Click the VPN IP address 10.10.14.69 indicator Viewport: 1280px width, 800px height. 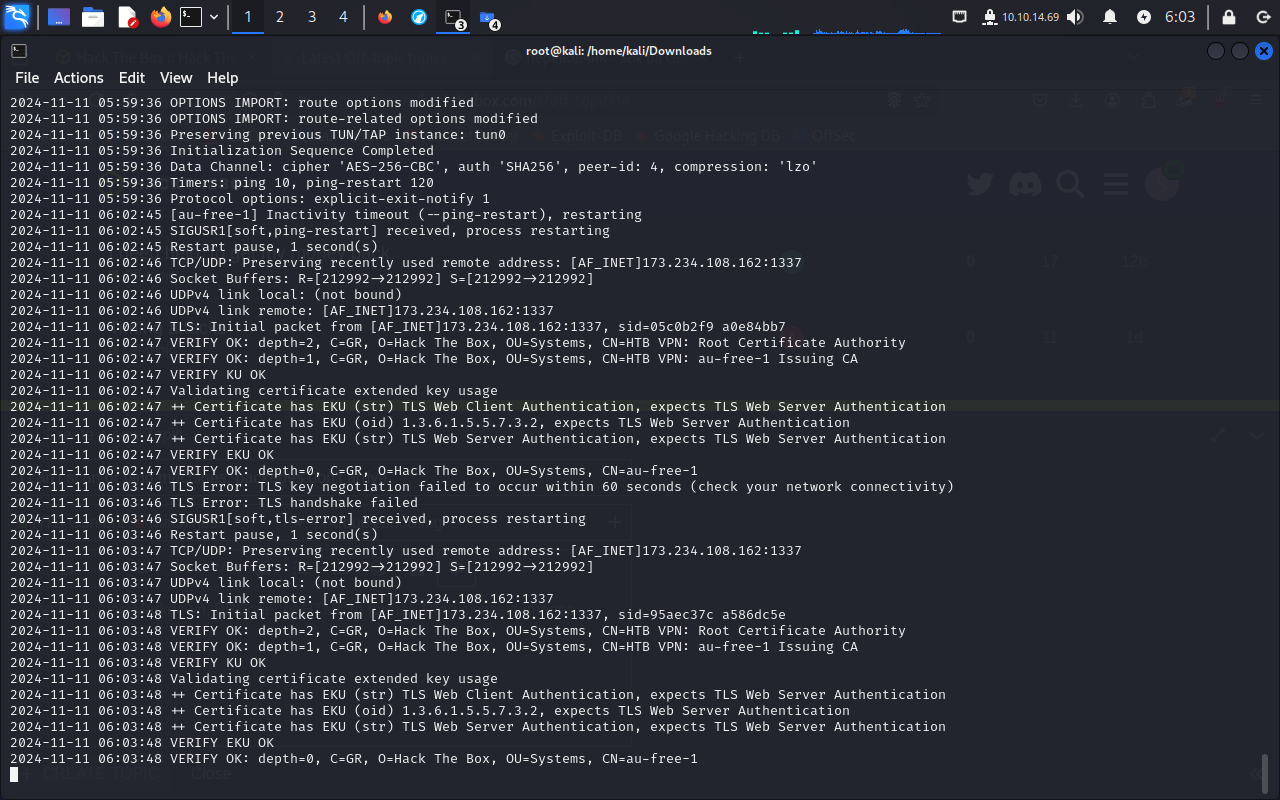click(1030, 17)
